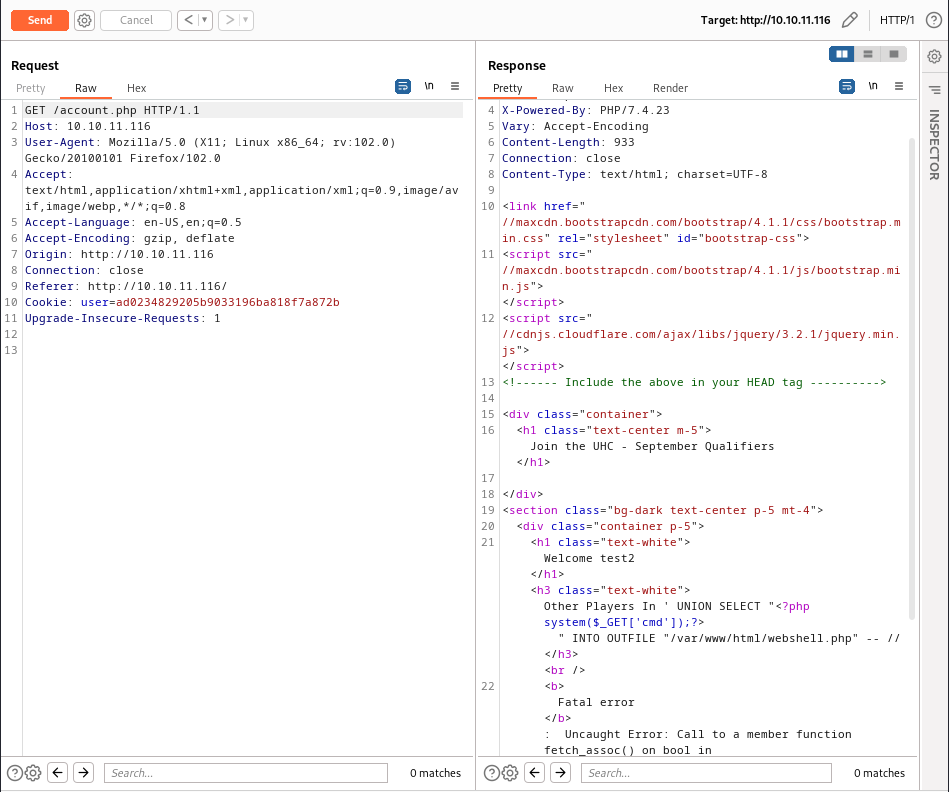Image resolution: width=949 pixels, height=792 pixels.
Task: Open Repeater send options gear next to Send
Action: coord(85,20)
